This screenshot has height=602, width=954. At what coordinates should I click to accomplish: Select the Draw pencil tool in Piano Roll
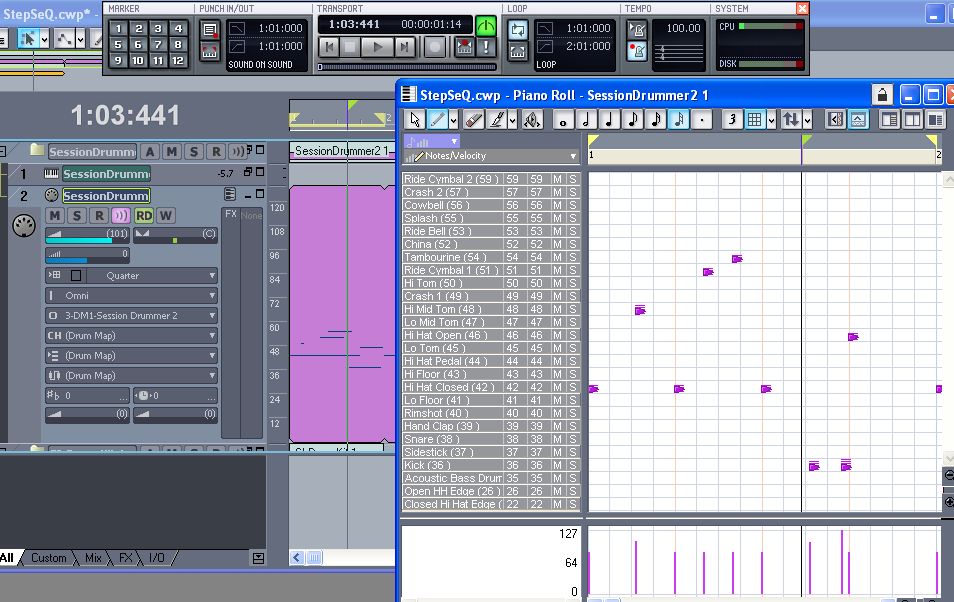[x=439, y=120]
